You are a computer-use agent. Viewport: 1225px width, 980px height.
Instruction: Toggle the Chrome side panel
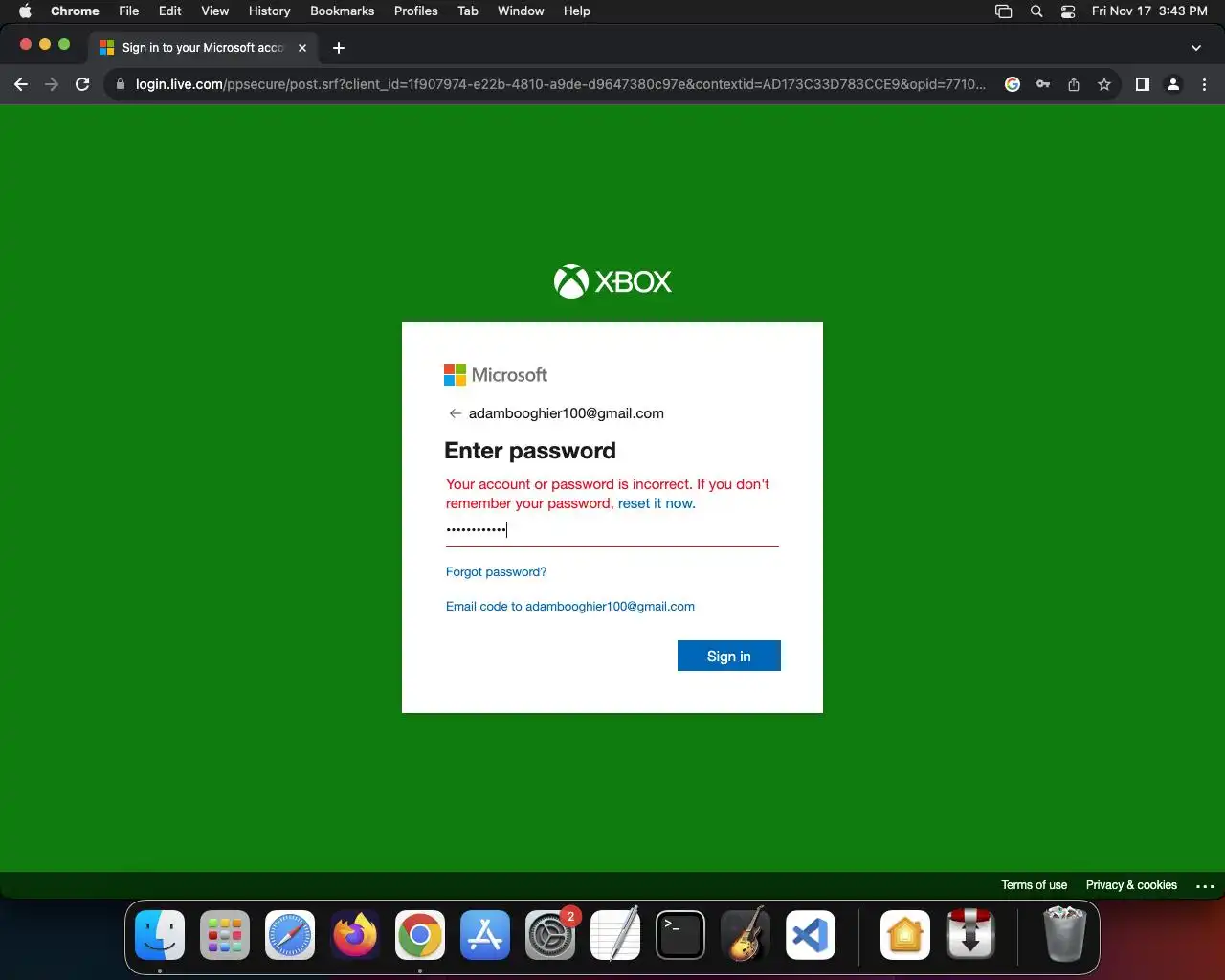click(1142, 84)
